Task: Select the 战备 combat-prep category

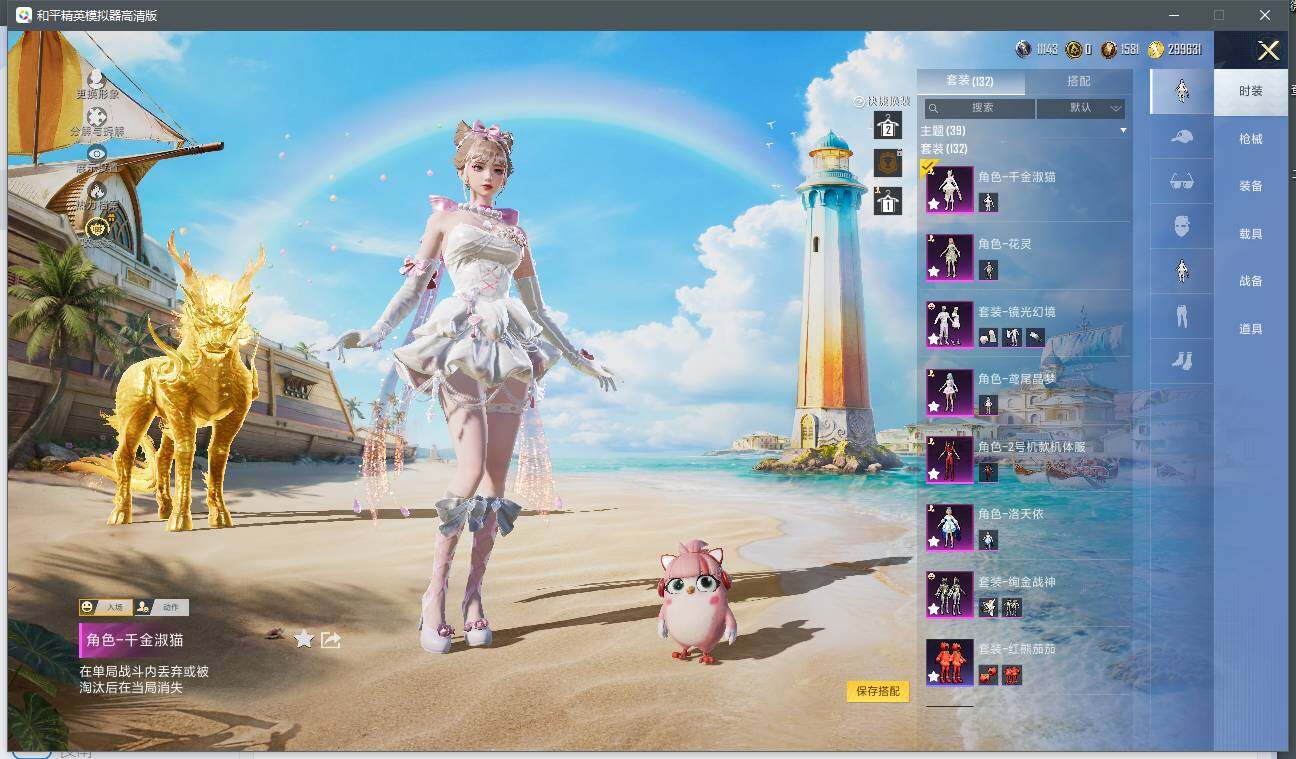Action: [1251, 281]
